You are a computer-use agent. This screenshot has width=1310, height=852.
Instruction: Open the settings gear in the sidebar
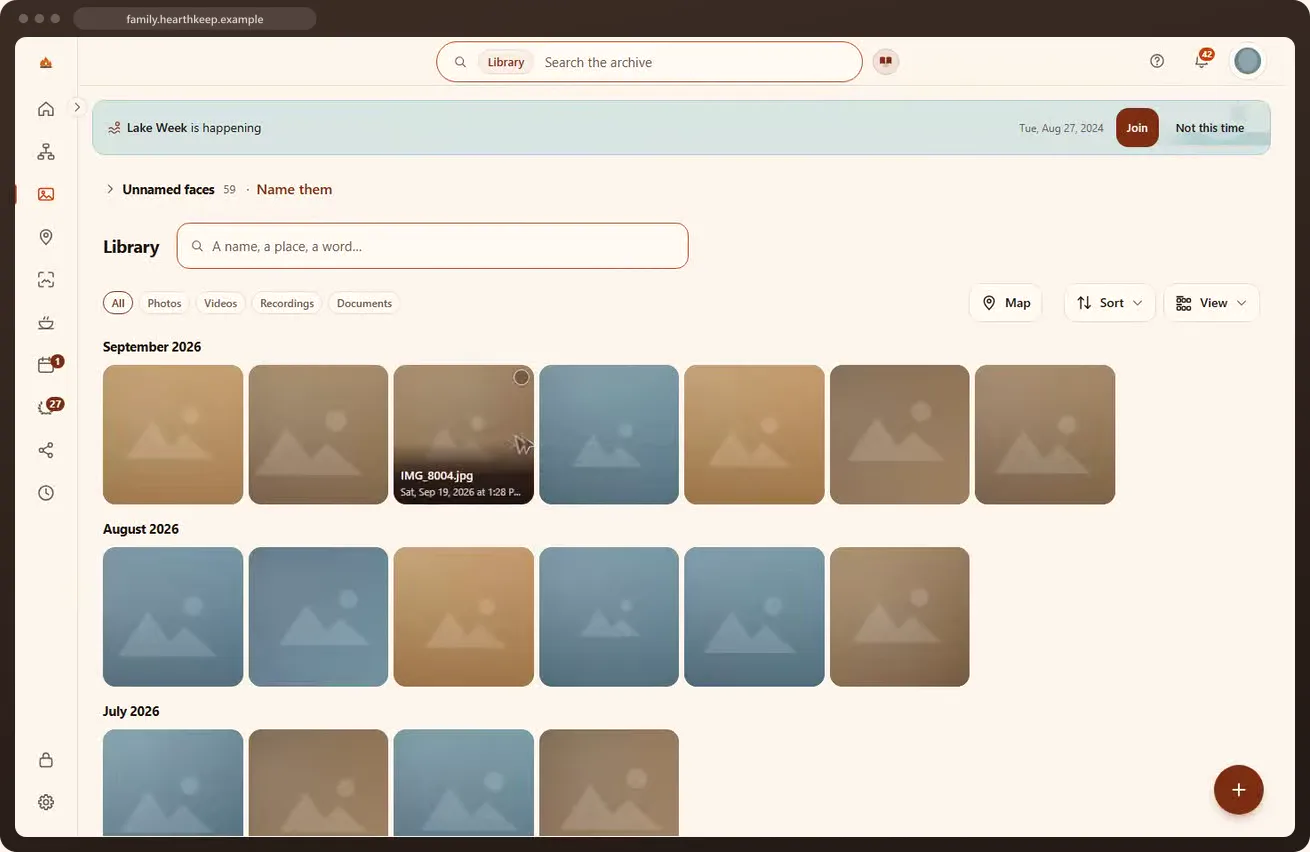pyautogui.click(x=46, y=802)
